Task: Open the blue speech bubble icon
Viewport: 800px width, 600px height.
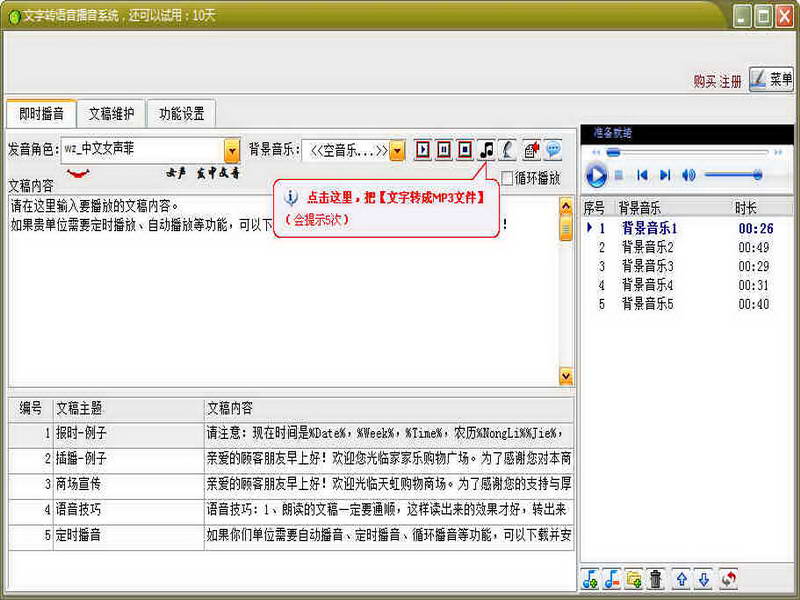Action: pos(553,149)
